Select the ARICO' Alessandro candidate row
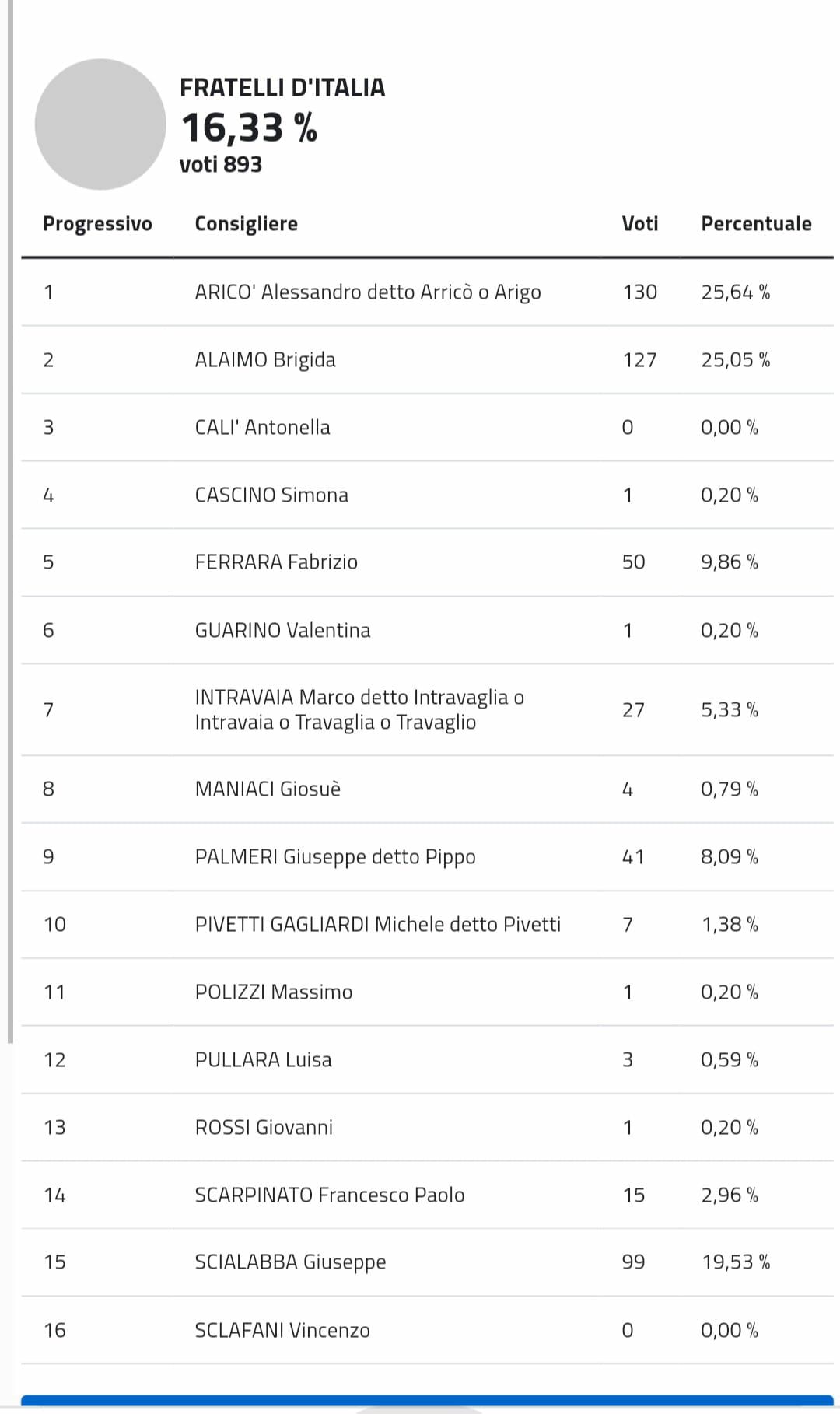Image resolution: width=840 pixels, height=1414 pixels. (427, 292)
